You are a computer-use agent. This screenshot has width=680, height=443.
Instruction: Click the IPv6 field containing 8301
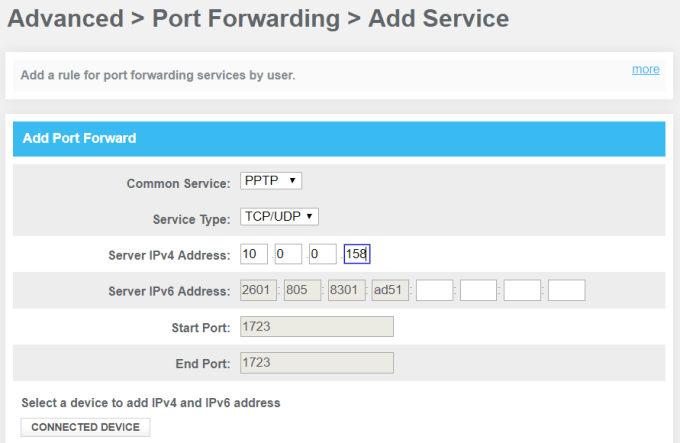click(x=346, y=291)
